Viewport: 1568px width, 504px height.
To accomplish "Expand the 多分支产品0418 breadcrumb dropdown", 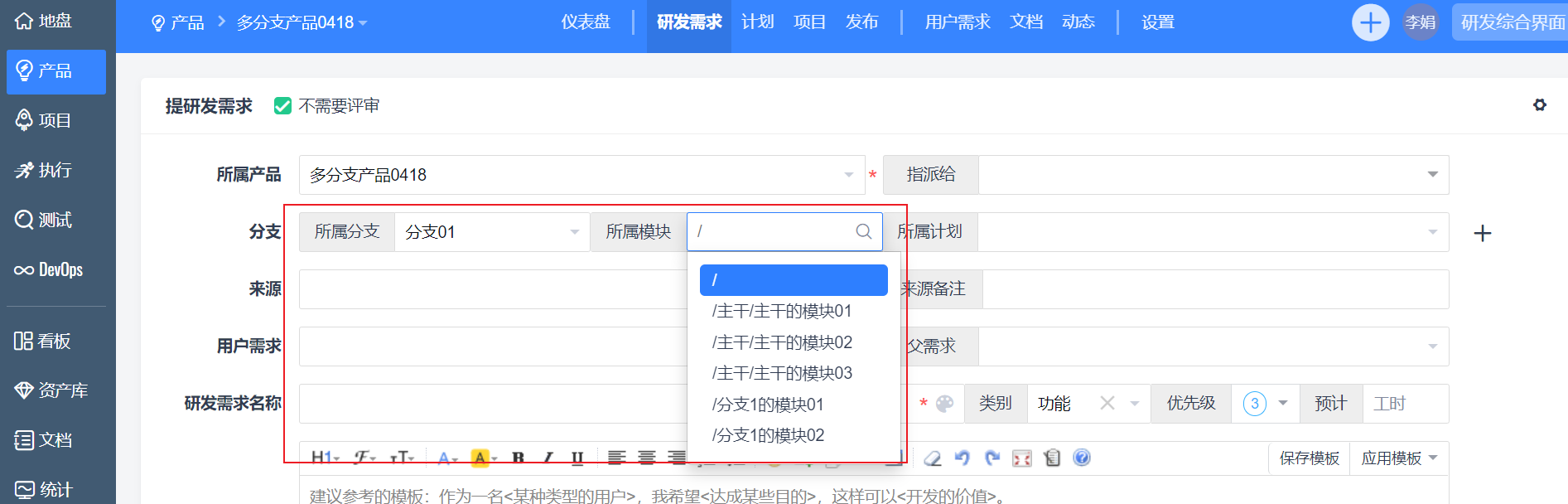I will 302,22.
